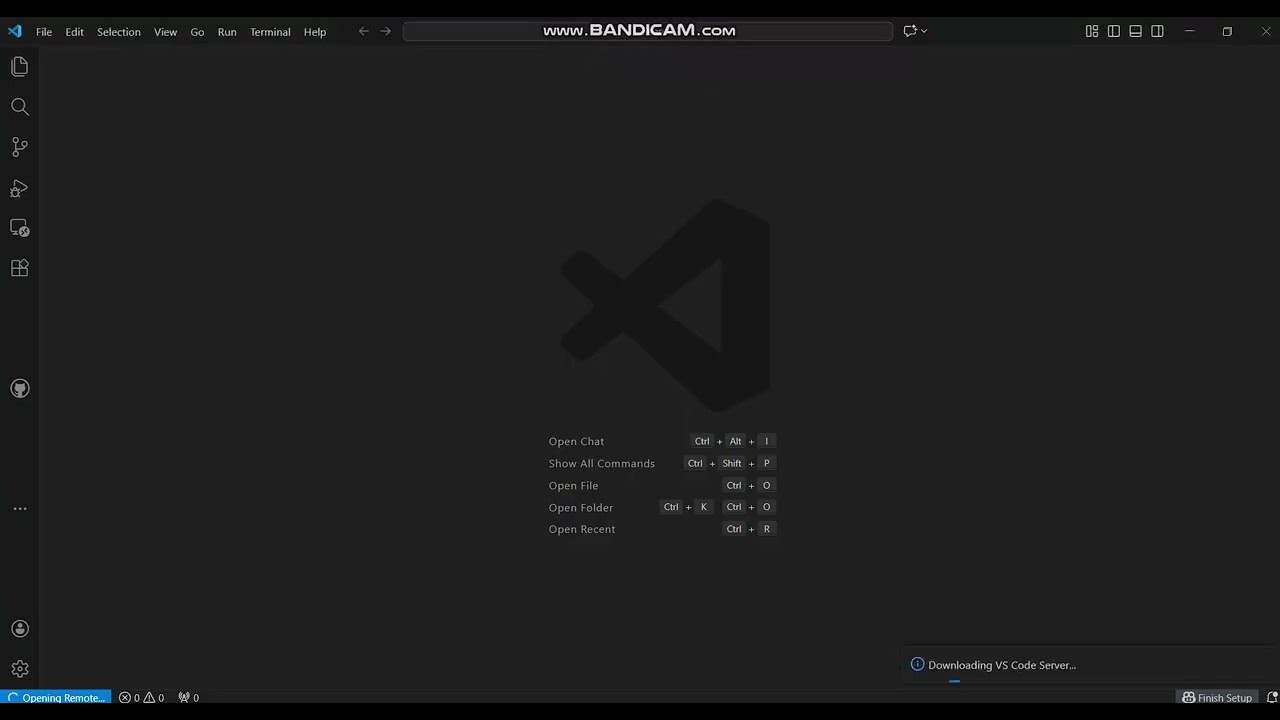This screenshot has height=720, width=1280.
Task: Click the command center search box
Action: 648,31
